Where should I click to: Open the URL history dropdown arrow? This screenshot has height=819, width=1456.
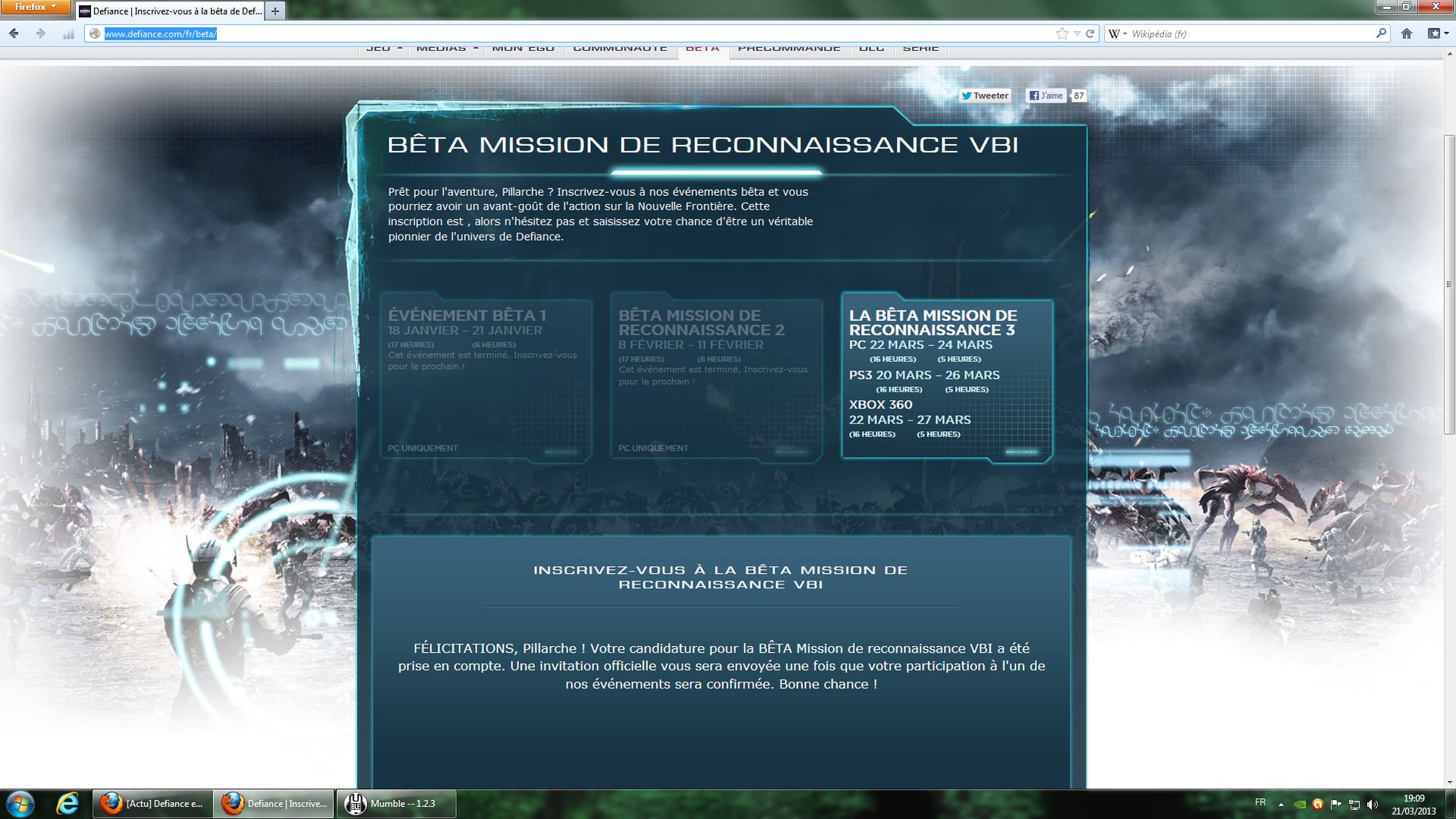point(1077,33)
